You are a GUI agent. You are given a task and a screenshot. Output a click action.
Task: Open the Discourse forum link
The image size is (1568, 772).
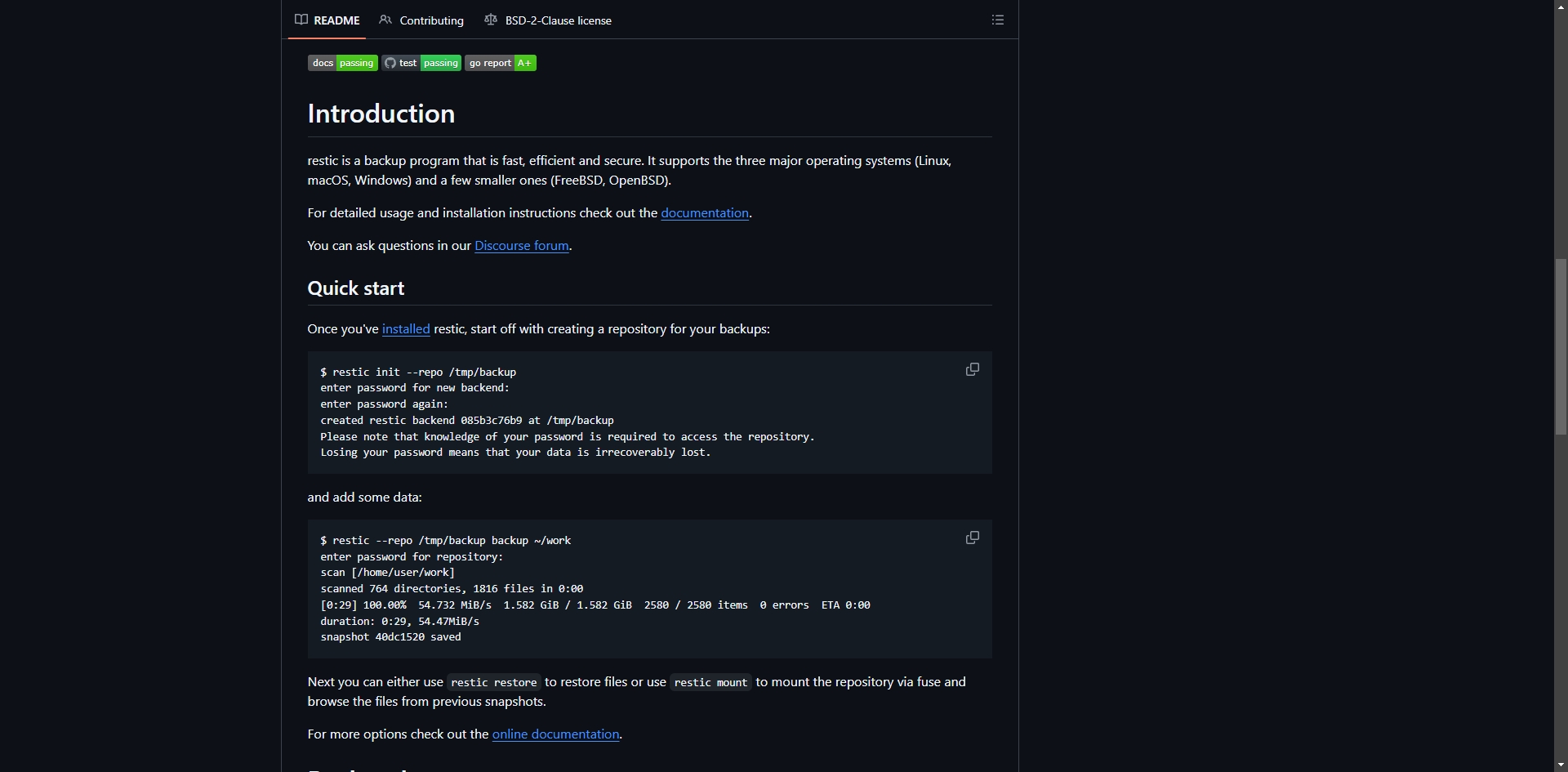coord(522,245)
